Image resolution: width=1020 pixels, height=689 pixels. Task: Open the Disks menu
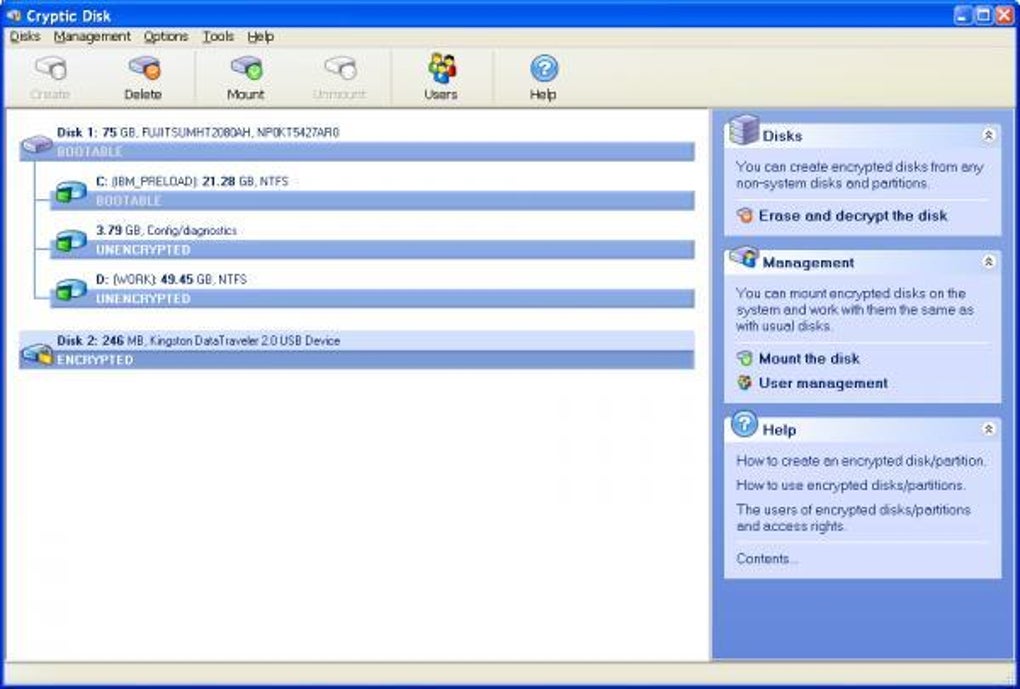tap(25, 36)
